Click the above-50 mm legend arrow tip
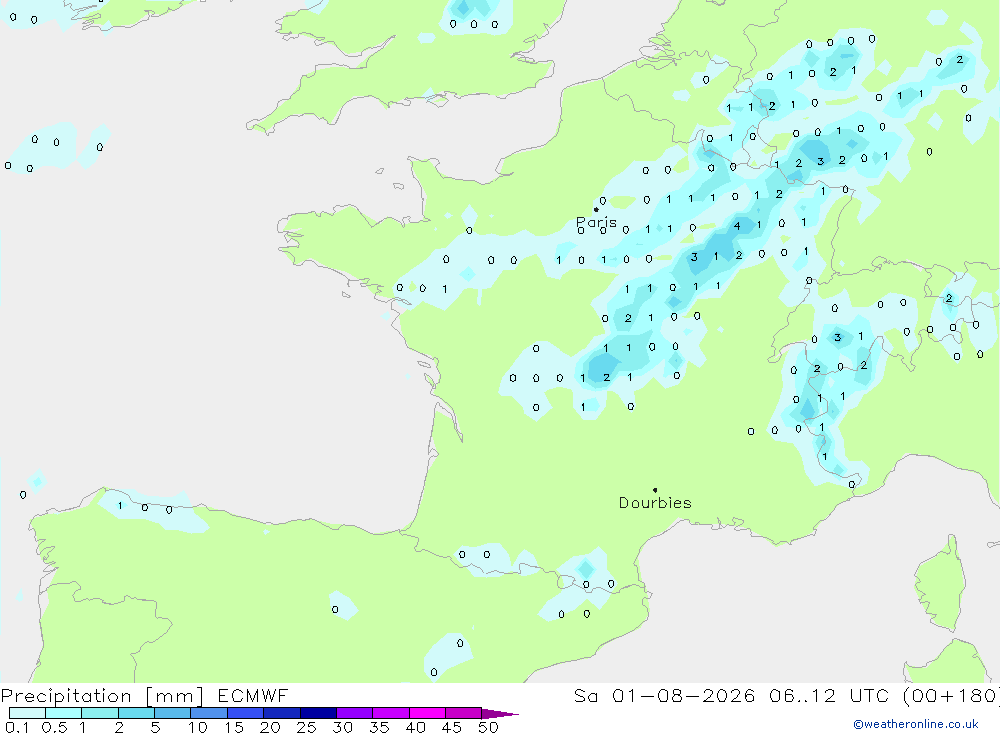The width and height of the screenshot is (1000, 733). pyautogui.click(x=501, y=714)
